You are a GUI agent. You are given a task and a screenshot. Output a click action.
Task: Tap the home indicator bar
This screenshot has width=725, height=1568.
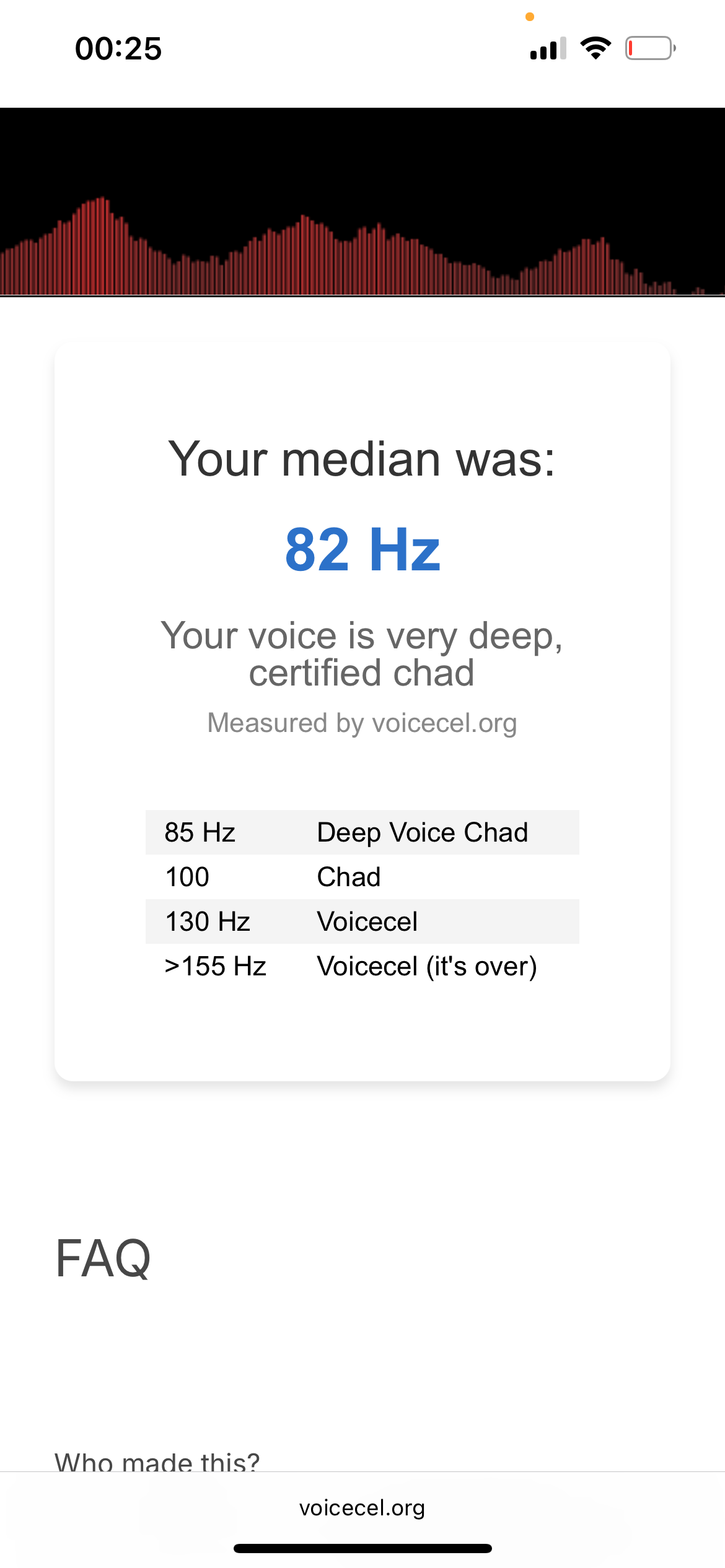(x=362, y=1548)
